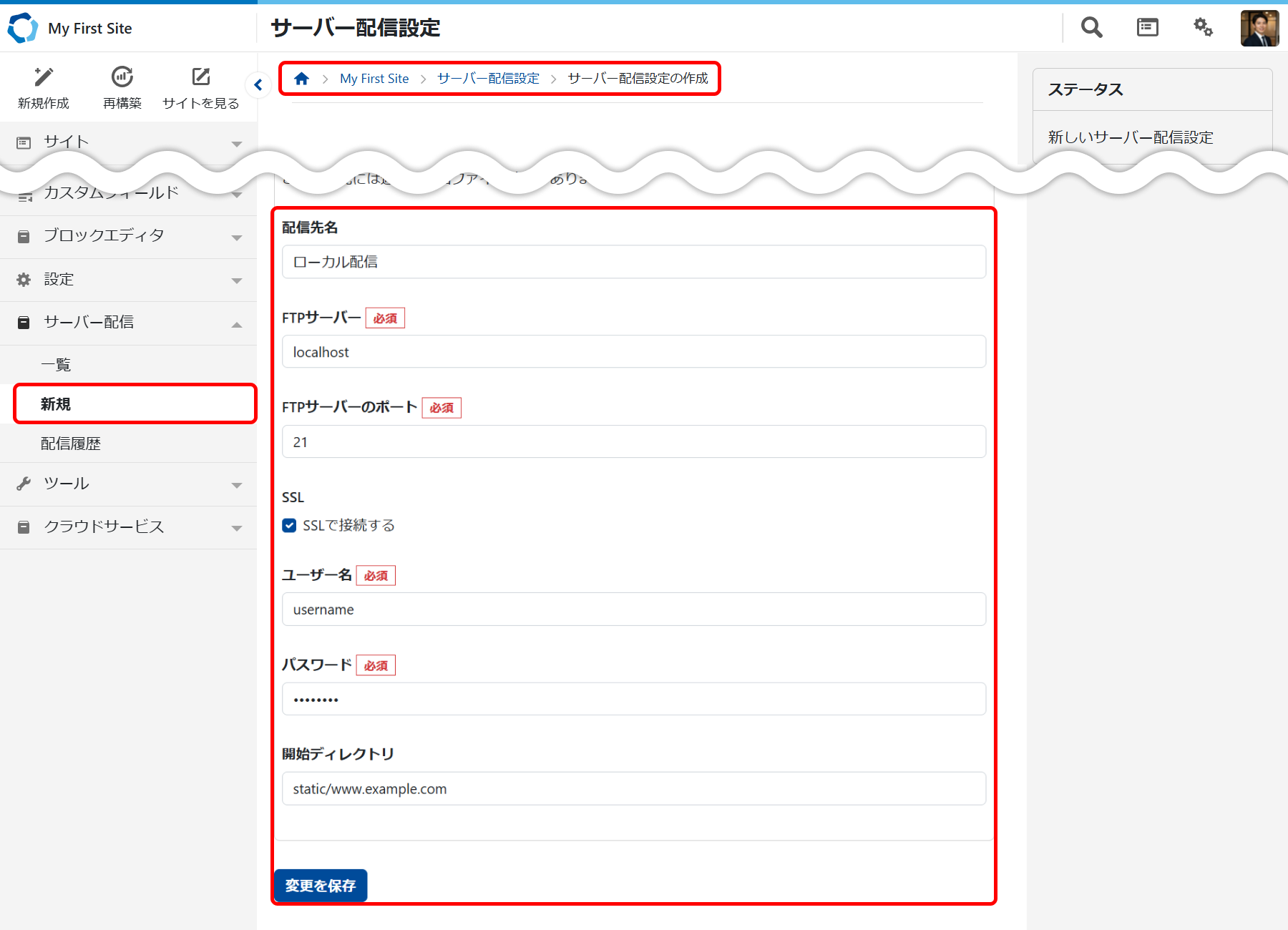Click the 開始ディレクトリ input field

[x=633, y=788]
